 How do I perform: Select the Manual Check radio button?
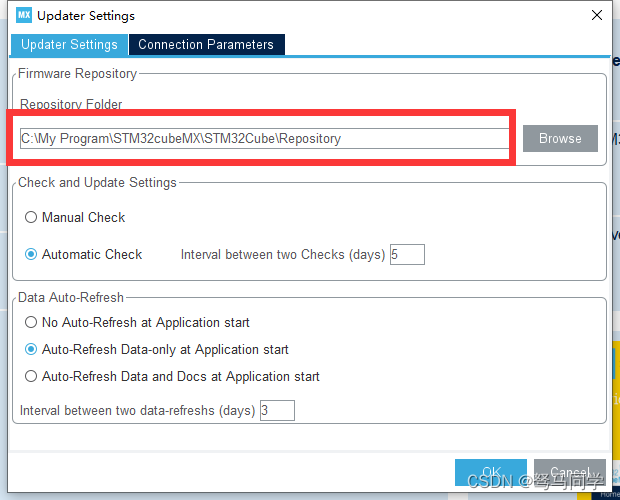point(31,217)
